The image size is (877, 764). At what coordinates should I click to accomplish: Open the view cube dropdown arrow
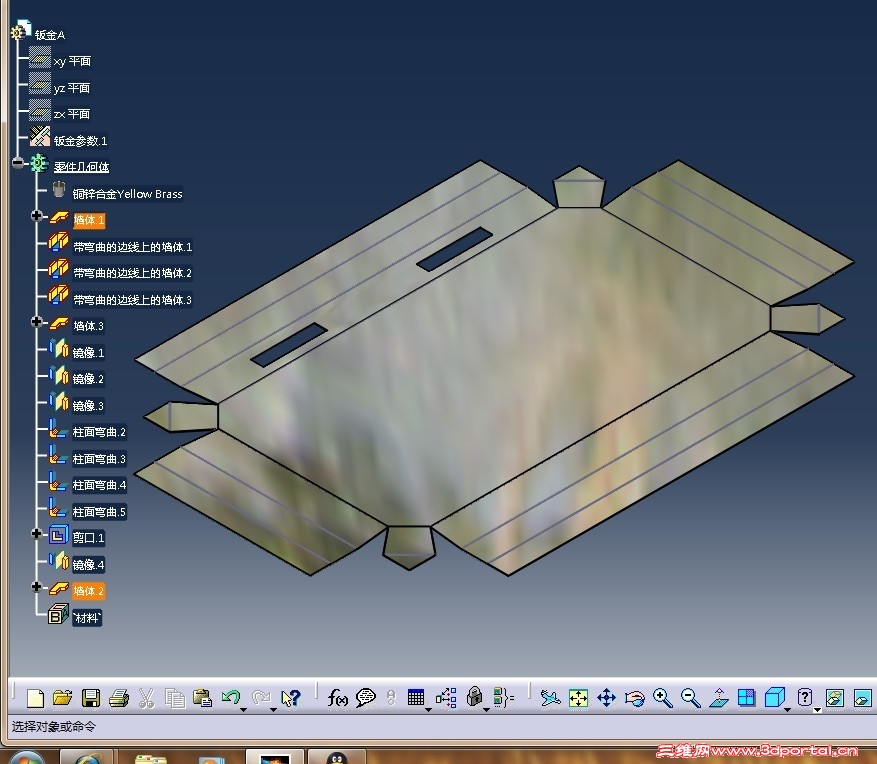[788, 709]
